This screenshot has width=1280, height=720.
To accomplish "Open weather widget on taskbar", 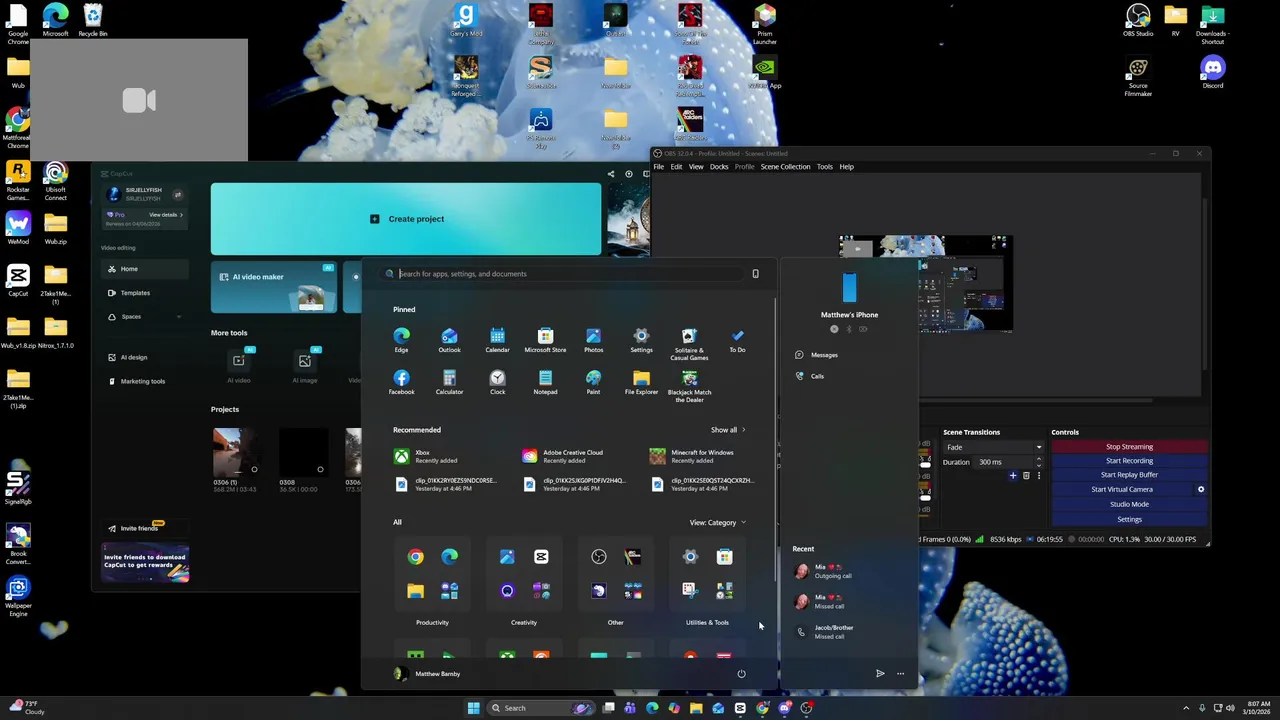I will pyautogui.click(x=28, y=708).
